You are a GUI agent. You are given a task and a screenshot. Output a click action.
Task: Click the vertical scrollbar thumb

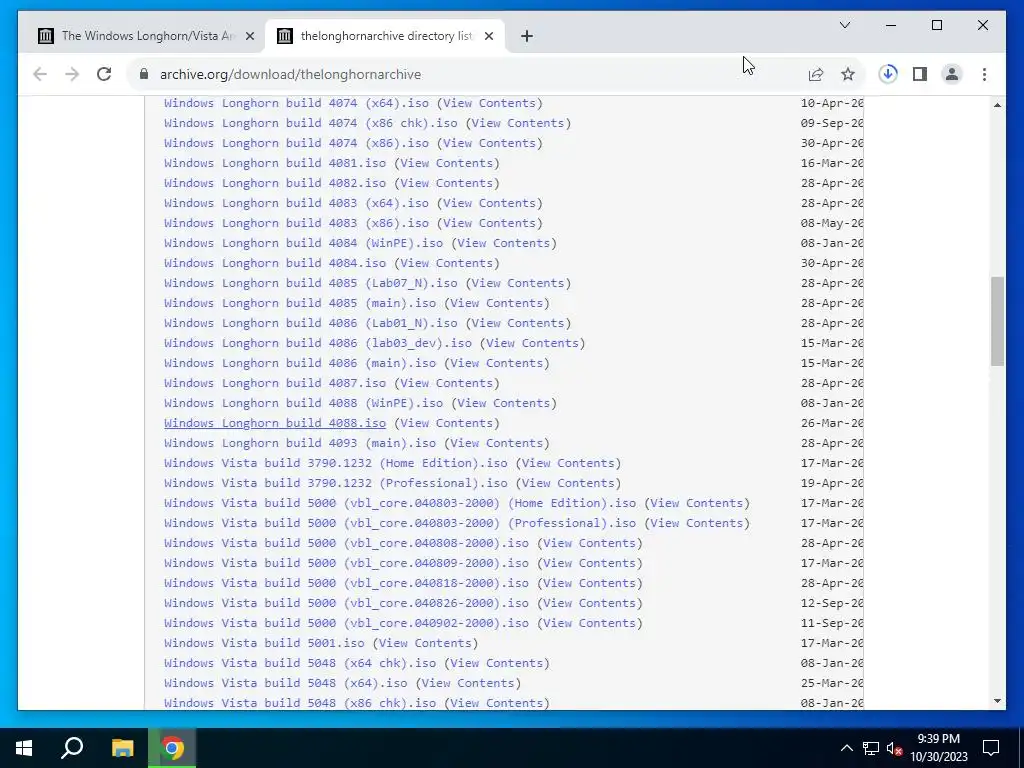[997, 321]
